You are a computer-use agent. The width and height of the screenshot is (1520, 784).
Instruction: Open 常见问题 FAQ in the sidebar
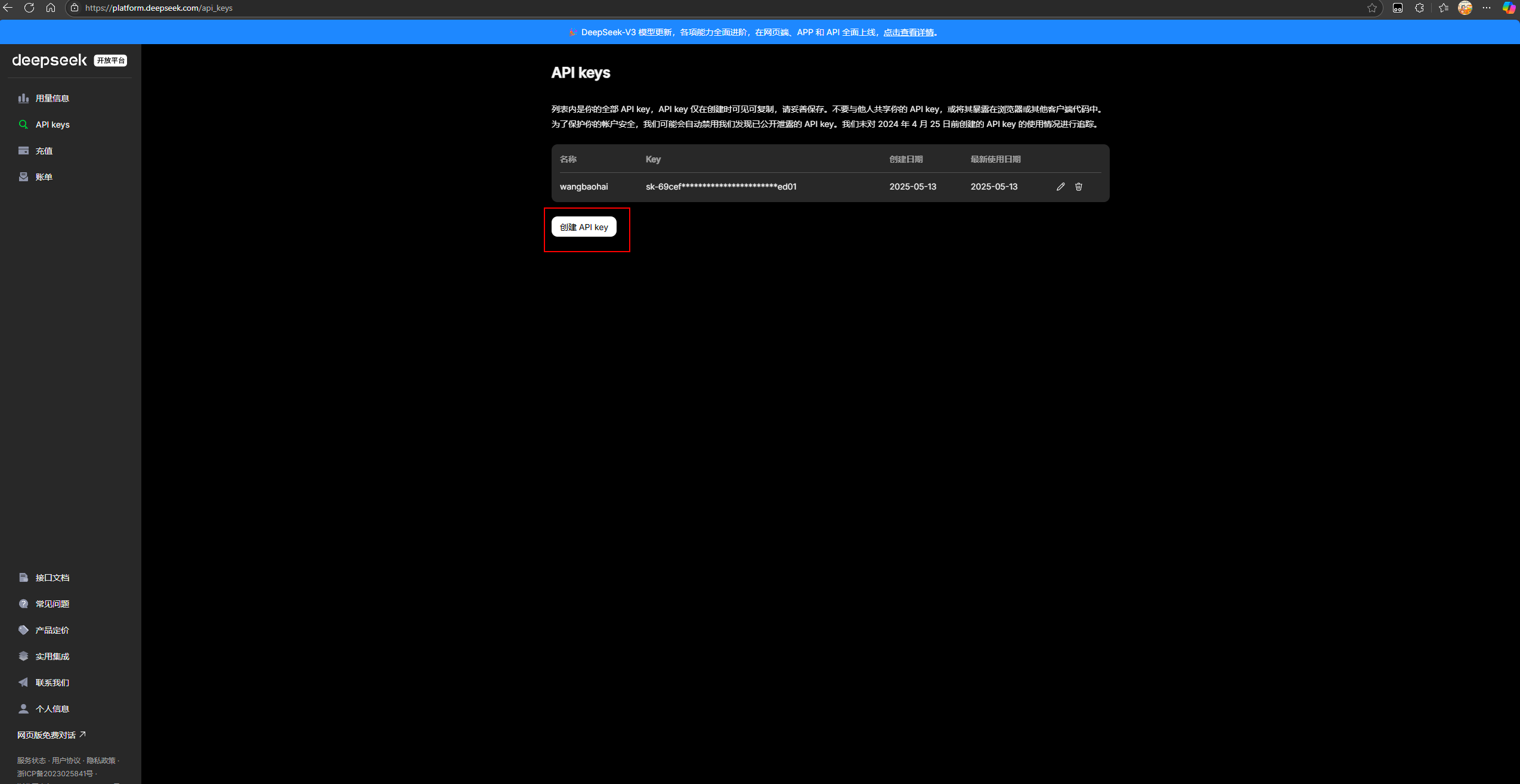pyautogui.click(x=52, y=604)
